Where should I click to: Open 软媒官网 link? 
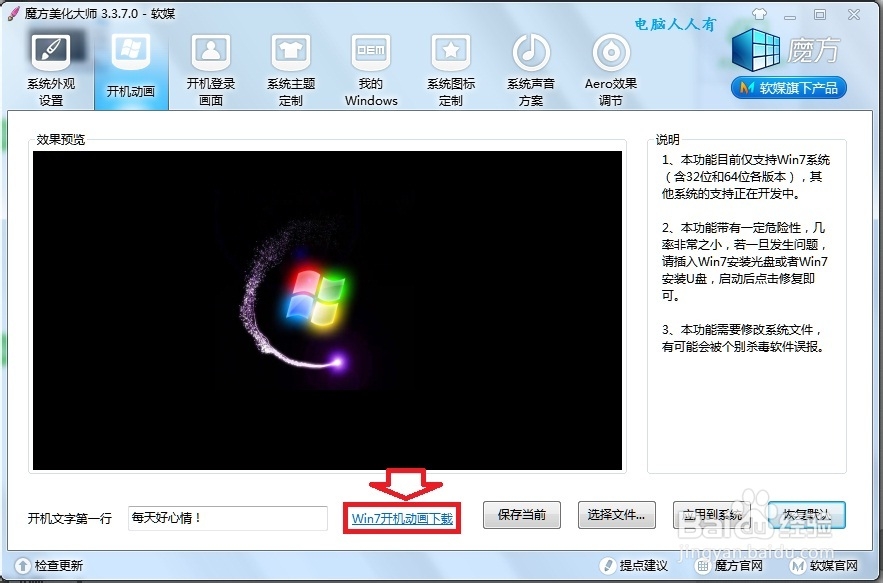pos(833,566)
